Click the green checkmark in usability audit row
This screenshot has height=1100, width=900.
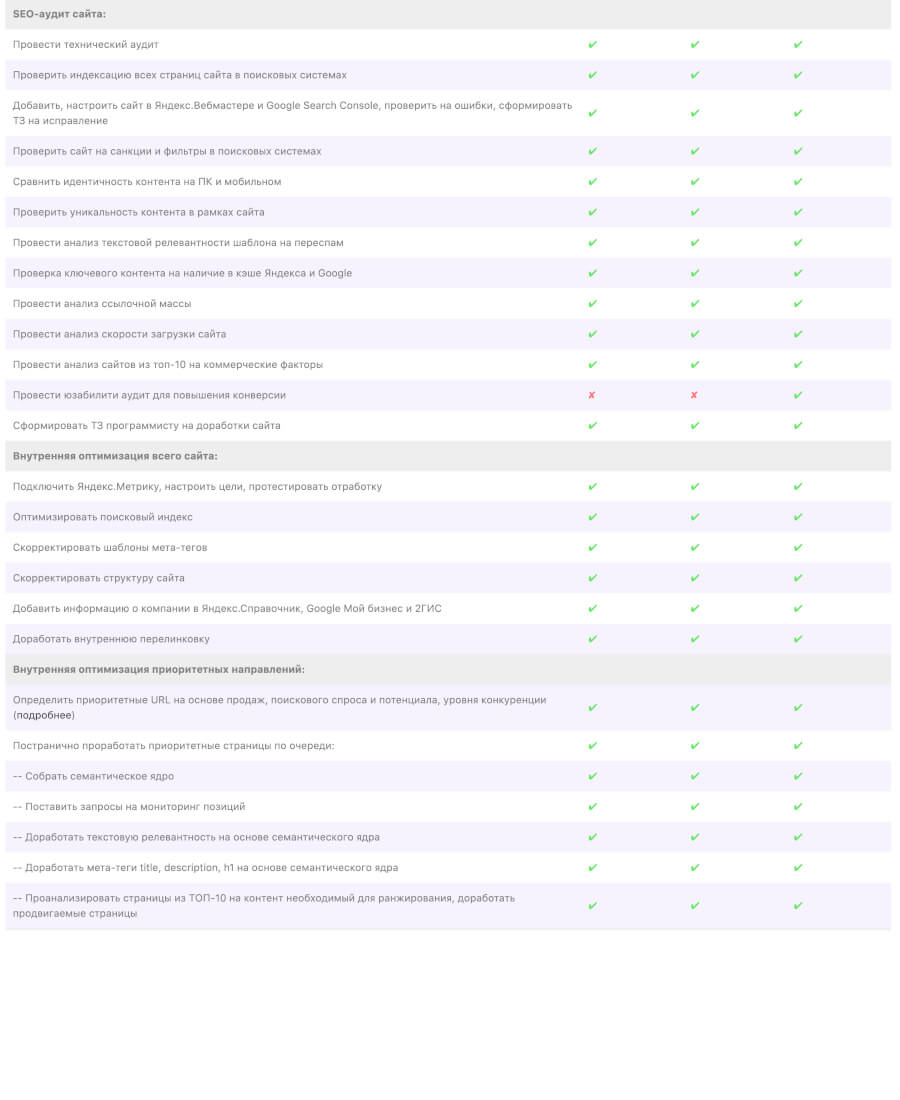(798, 395)
